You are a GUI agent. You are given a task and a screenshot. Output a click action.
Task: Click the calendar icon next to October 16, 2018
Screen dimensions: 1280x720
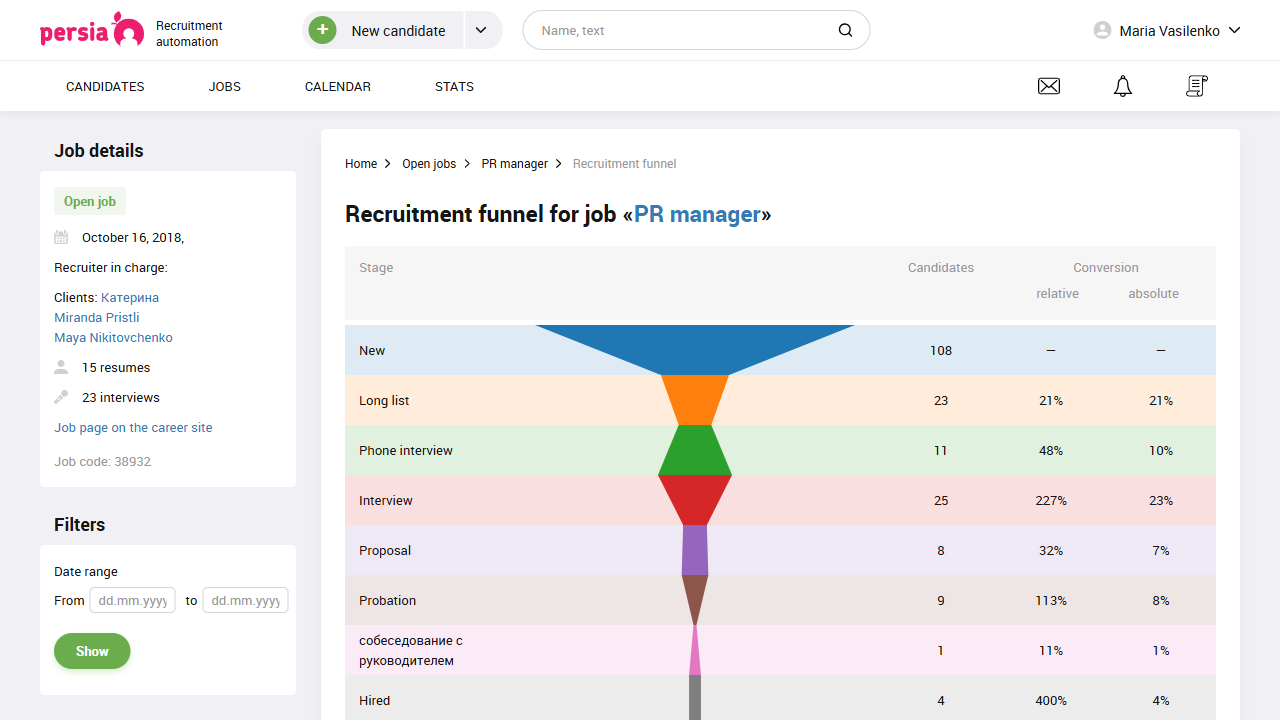pos(61,237)
